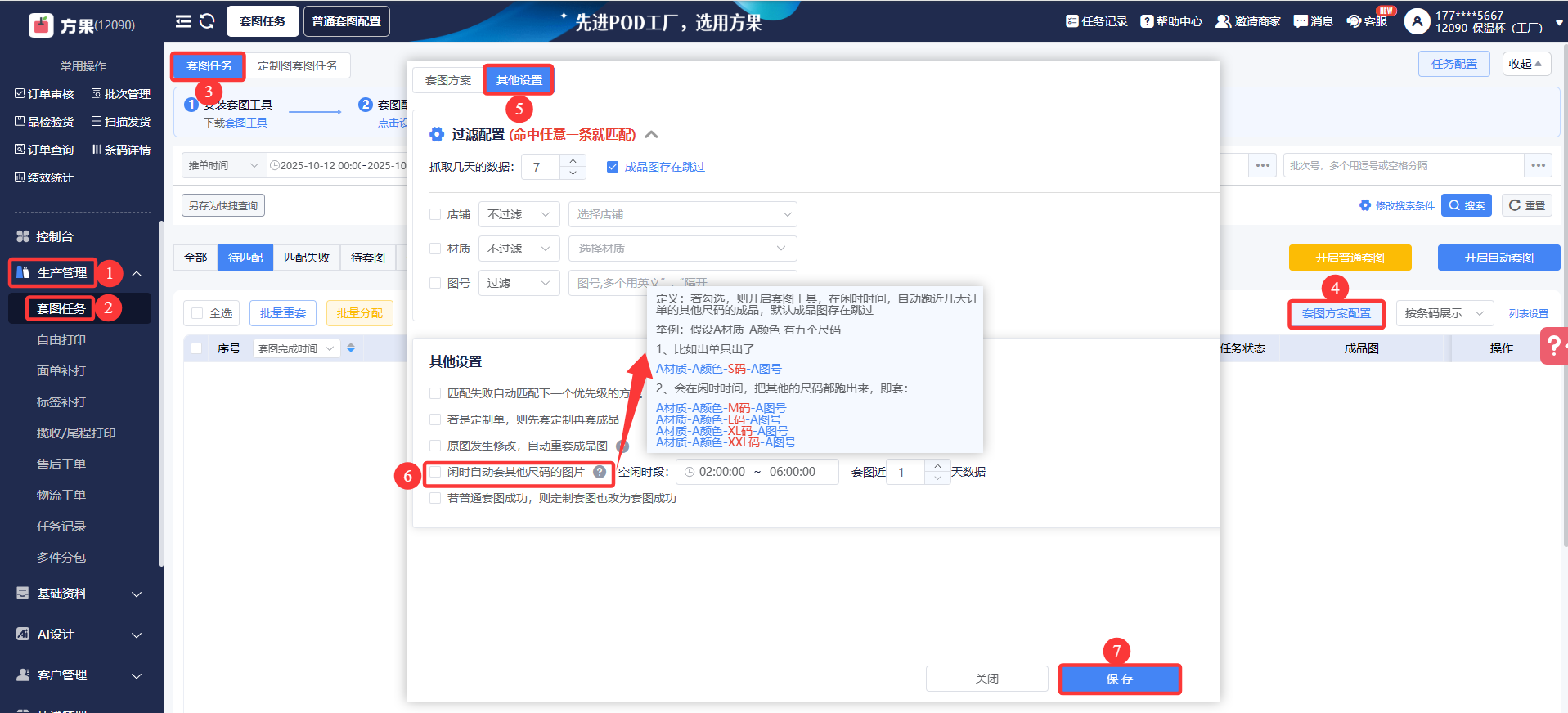Close the dialog with 关闭
Image resolution: width=1568 pixels, height=713 pixels.
point(987,679)
